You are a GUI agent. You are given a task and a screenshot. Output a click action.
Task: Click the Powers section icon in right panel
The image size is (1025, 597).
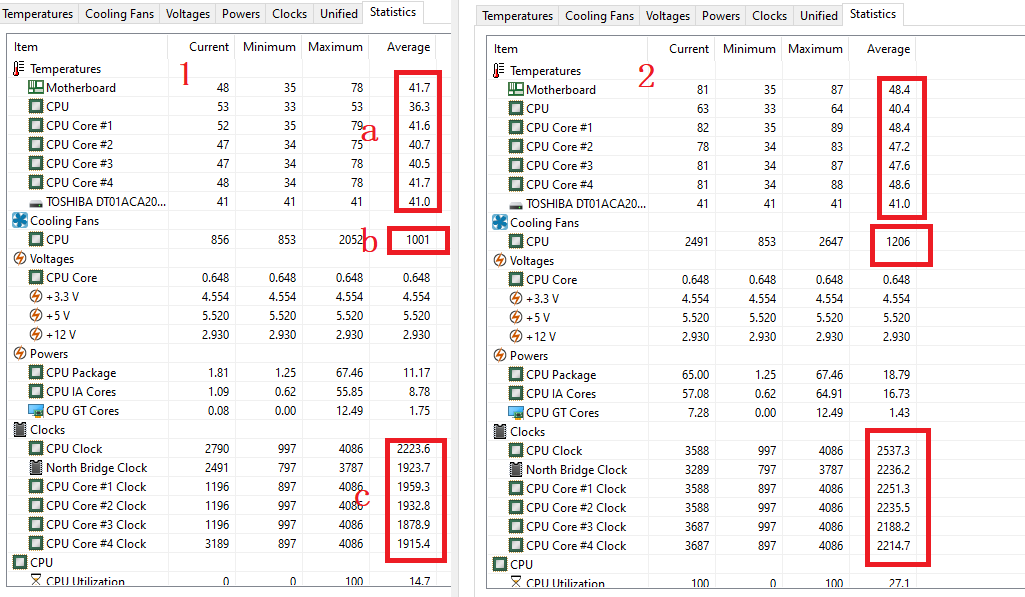pos(499,356)
